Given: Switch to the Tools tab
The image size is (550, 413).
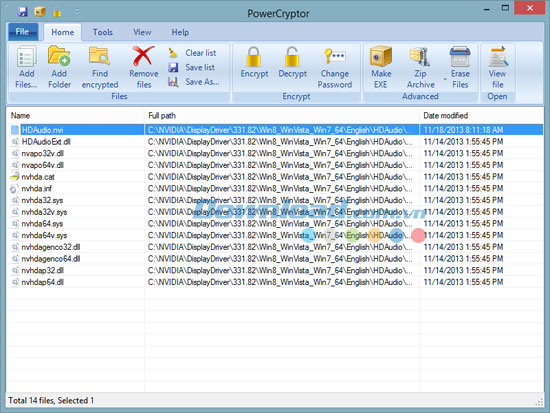Looking at the screenshot, I should pos(102,32).
